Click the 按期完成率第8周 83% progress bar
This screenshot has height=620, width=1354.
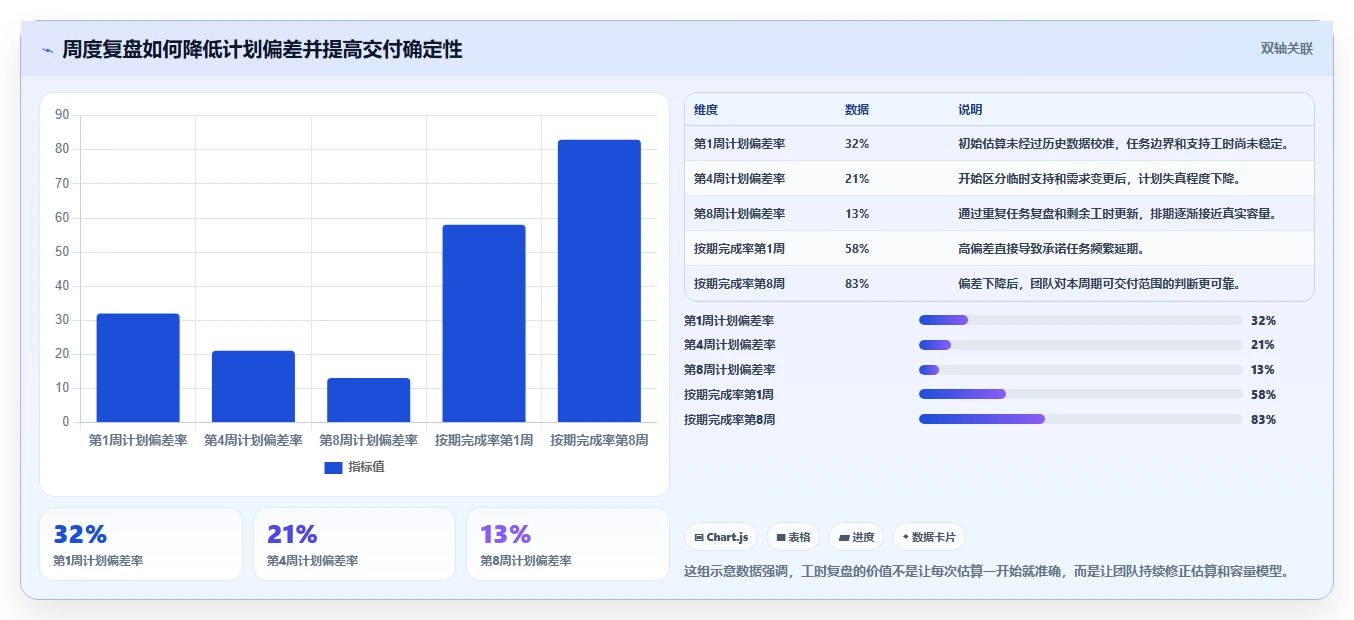(1080, 420)
